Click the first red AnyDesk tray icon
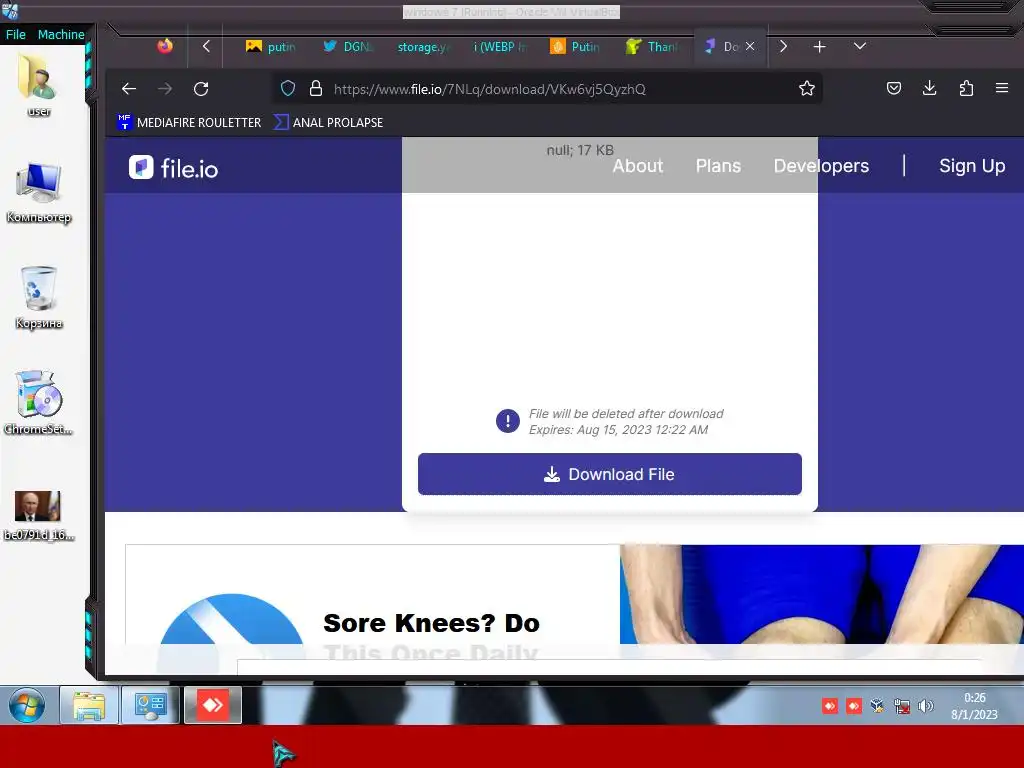Viewport: 1024px width, 768px height. [x=830, y=706]
